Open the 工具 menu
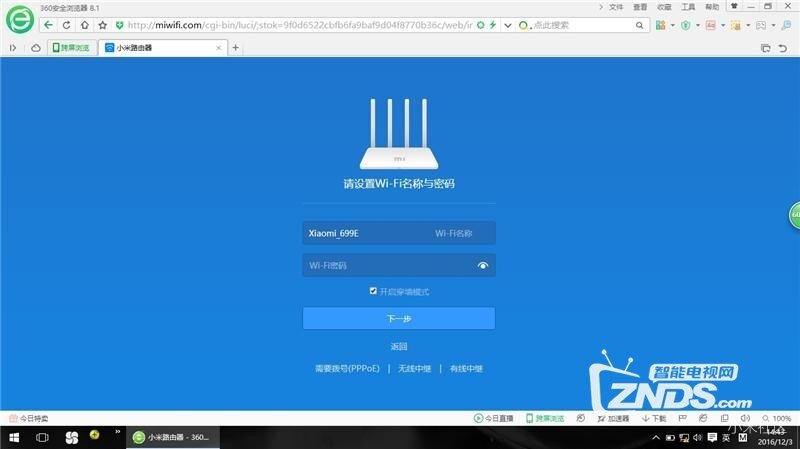Viewport: 800px width, 449px height. (688, 7)
